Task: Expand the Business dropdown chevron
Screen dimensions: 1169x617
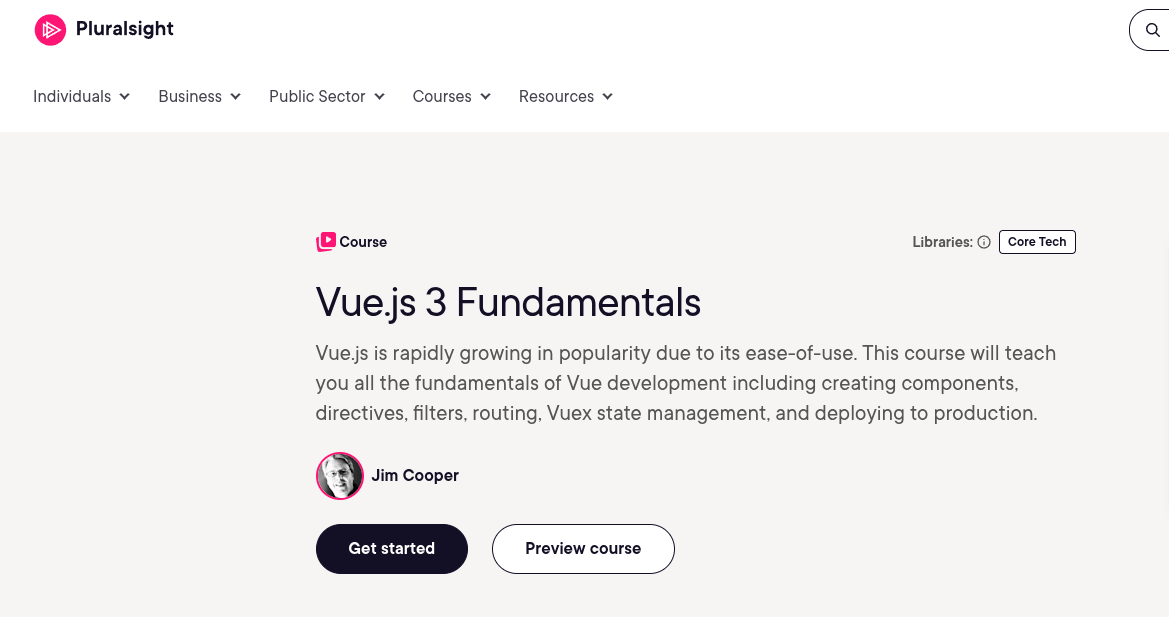Action: [x=236, y=97]
